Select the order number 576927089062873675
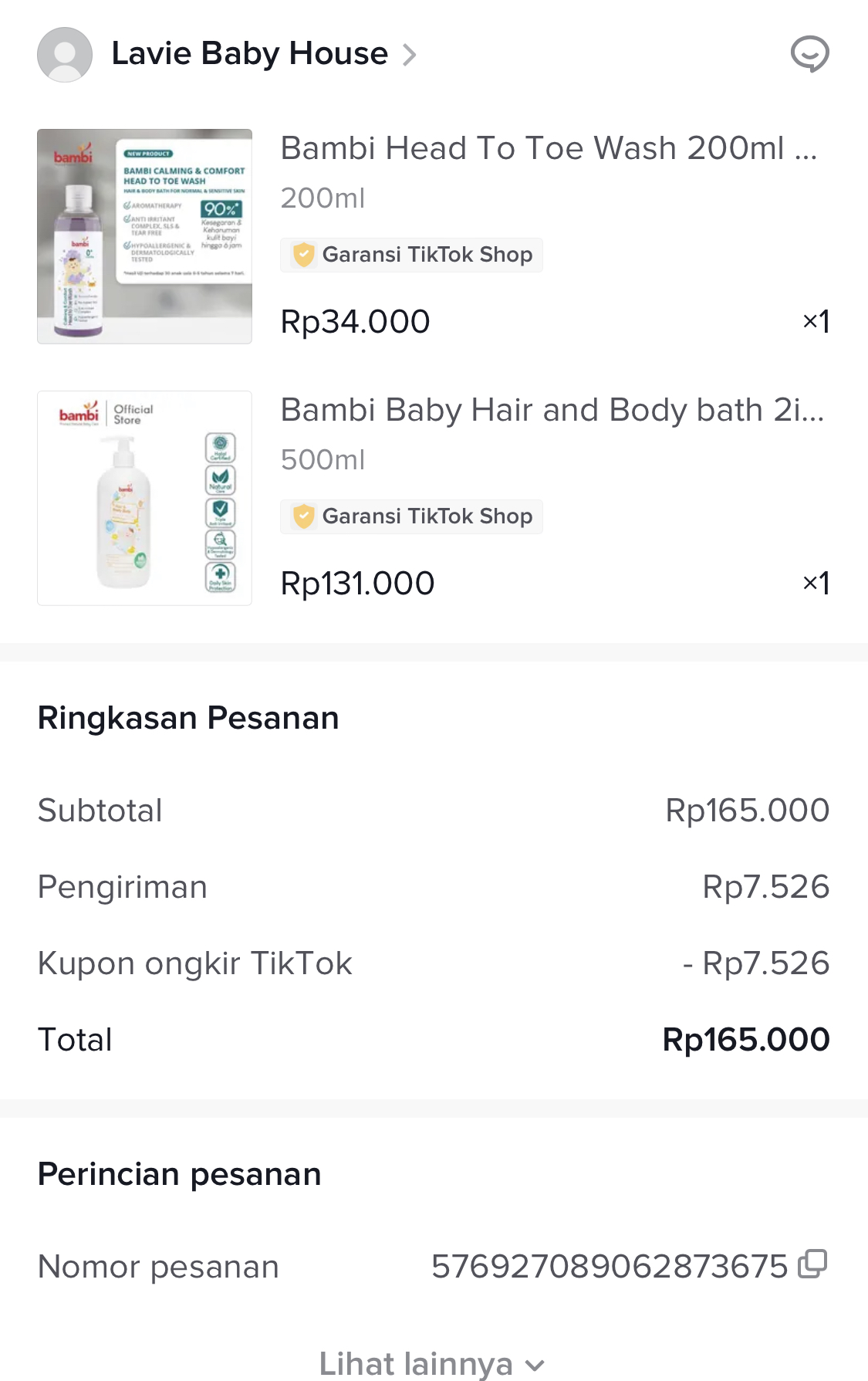This screenshot has height=1381, width=868. (x=609, y=1267)
